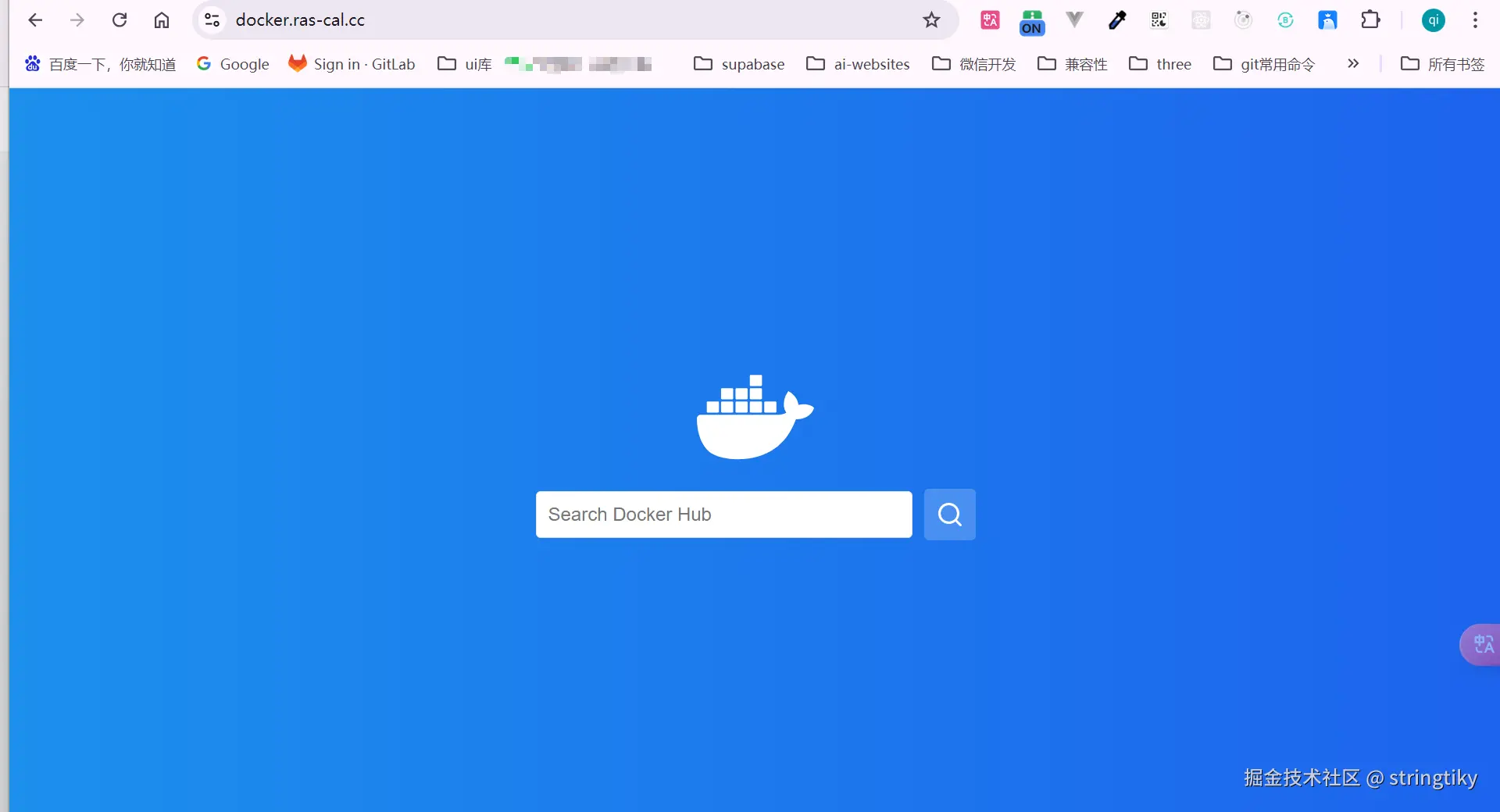The height and width of the screenshot is (812, 1500).
Task: Click the circular gray extension icon
Action: point(1244,20)
